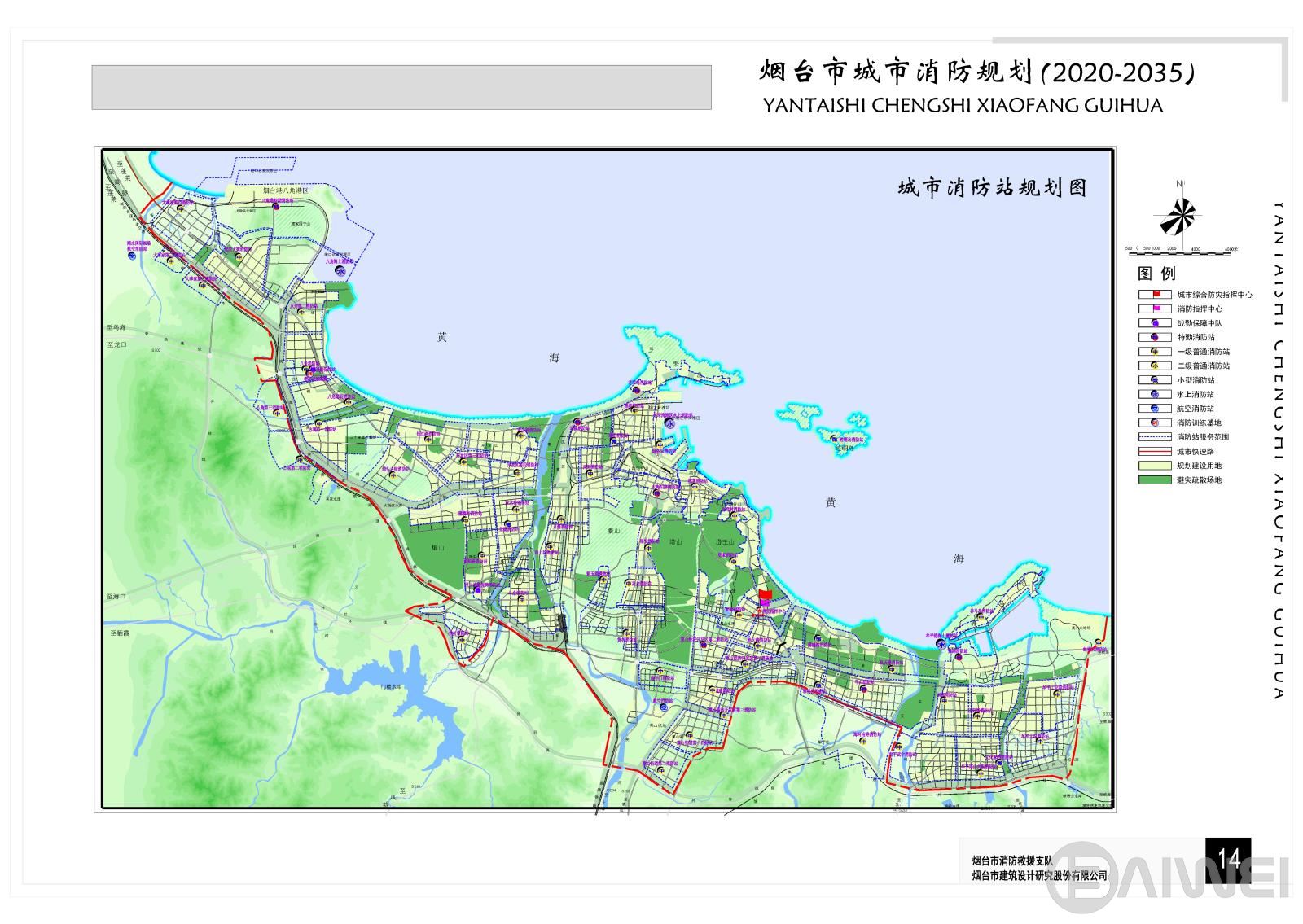Select the 战勤保障中队 legend symbol
The width and height of the screenshot is (1303, 924).
[x=1155, y=323]
